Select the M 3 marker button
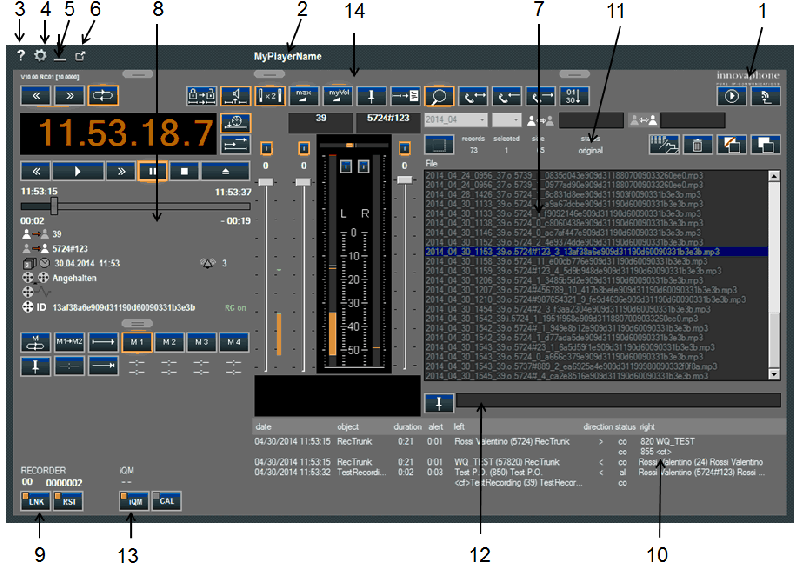The width and height of the screenshot is (800, 573). point(203,343)
